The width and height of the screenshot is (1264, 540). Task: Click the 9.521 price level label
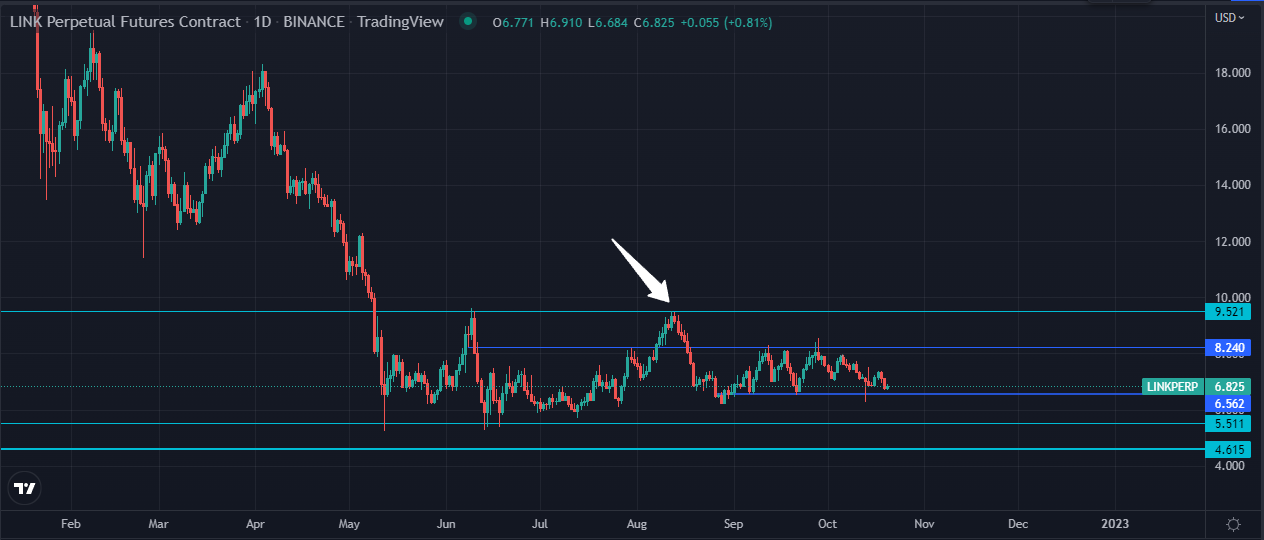coord(1229,312)
